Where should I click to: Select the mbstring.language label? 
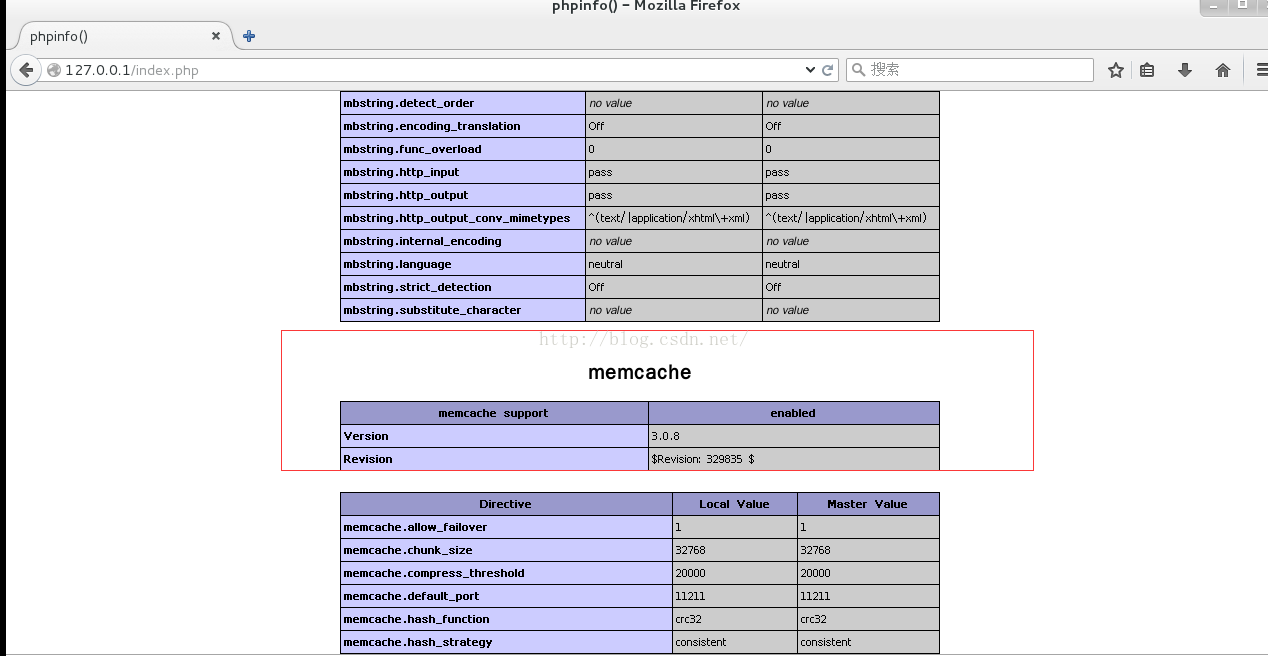tap(397, 264)
